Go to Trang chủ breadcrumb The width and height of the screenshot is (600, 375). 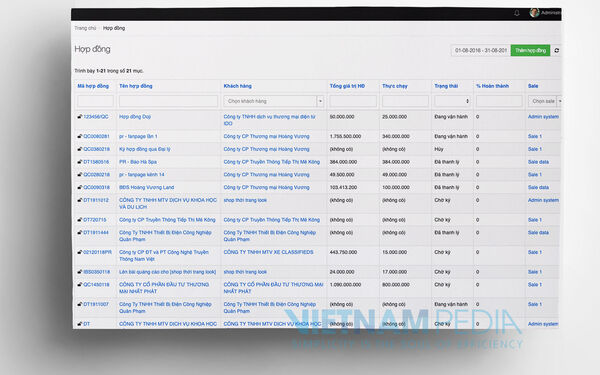point(85,28)
